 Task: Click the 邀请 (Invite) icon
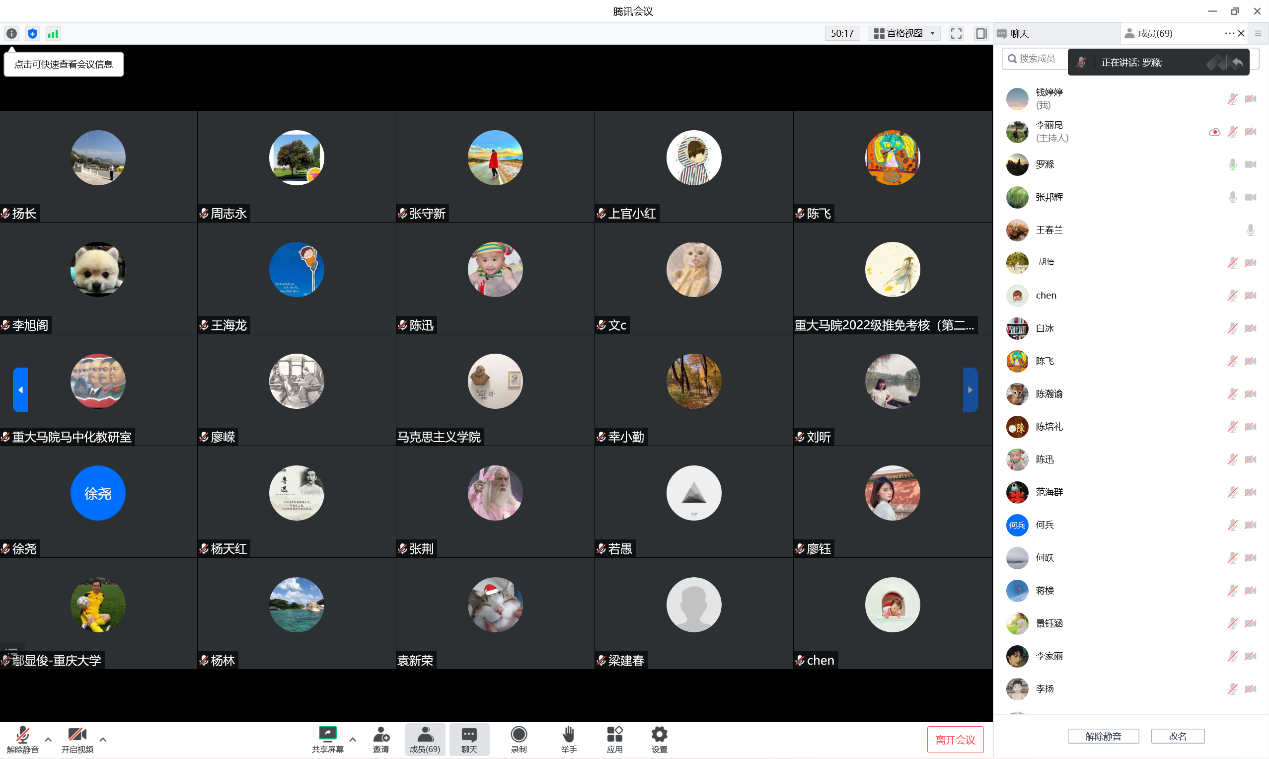(x=381, y=739)
